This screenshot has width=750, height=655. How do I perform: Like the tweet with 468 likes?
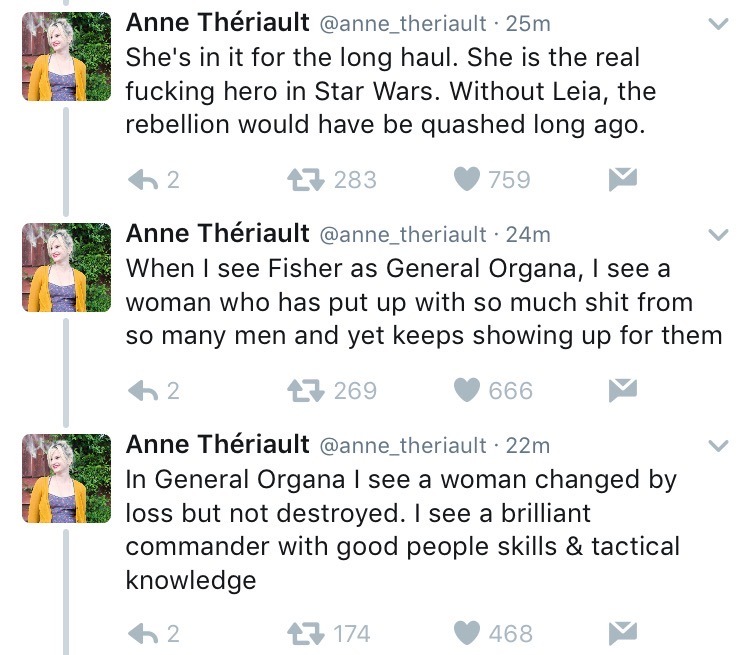(x=467, y=632)
